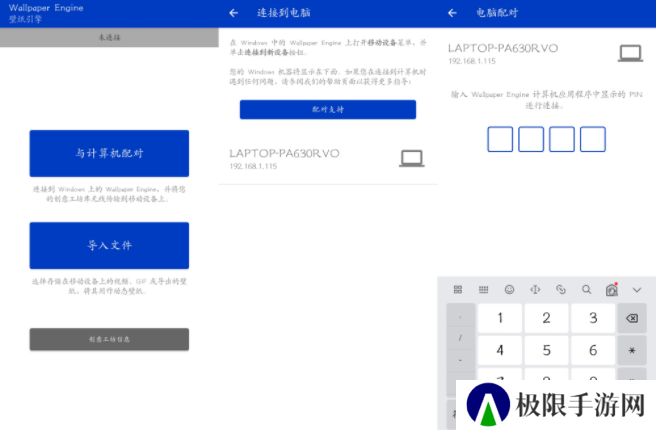Click LAPTOP-PA630RVO name on the 电脑配对 screen
This screenshot has height=430, width=656.
[503, 48]
